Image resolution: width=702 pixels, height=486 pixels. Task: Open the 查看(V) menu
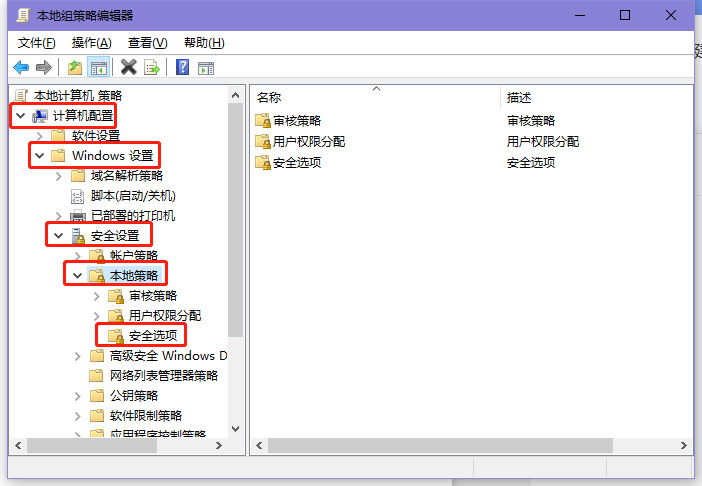click(147, 43)
